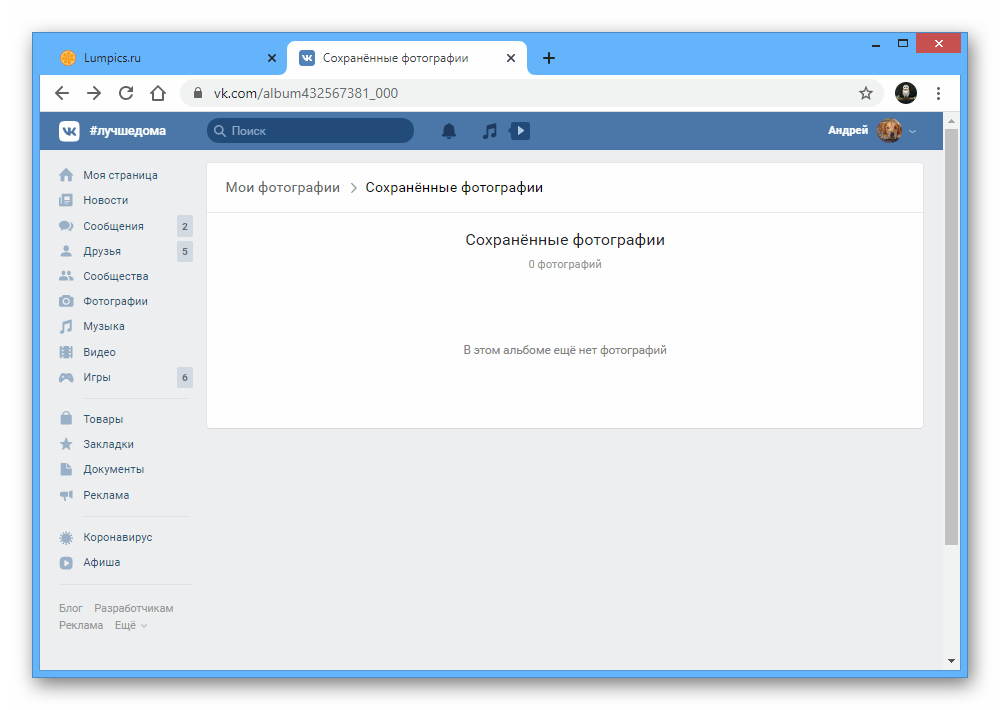The width and height of the screenshot is (1000, 710).
Task: Reload the page with the refresh icon
Action: click(126, 93)
